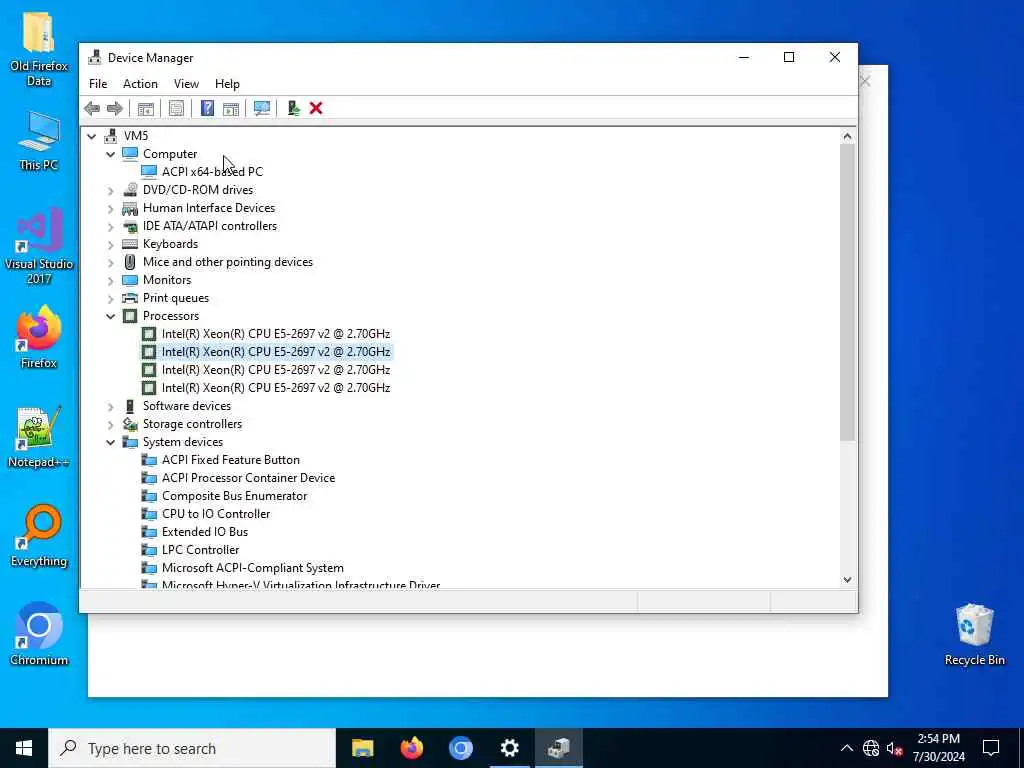Click the scroll down arrow in device tree
This screenshot has height=768, width=1024.
[847, 579]
